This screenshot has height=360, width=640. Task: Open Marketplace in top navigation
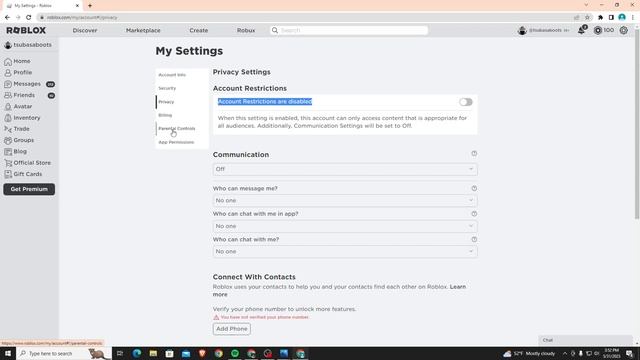tap(143, 30)
